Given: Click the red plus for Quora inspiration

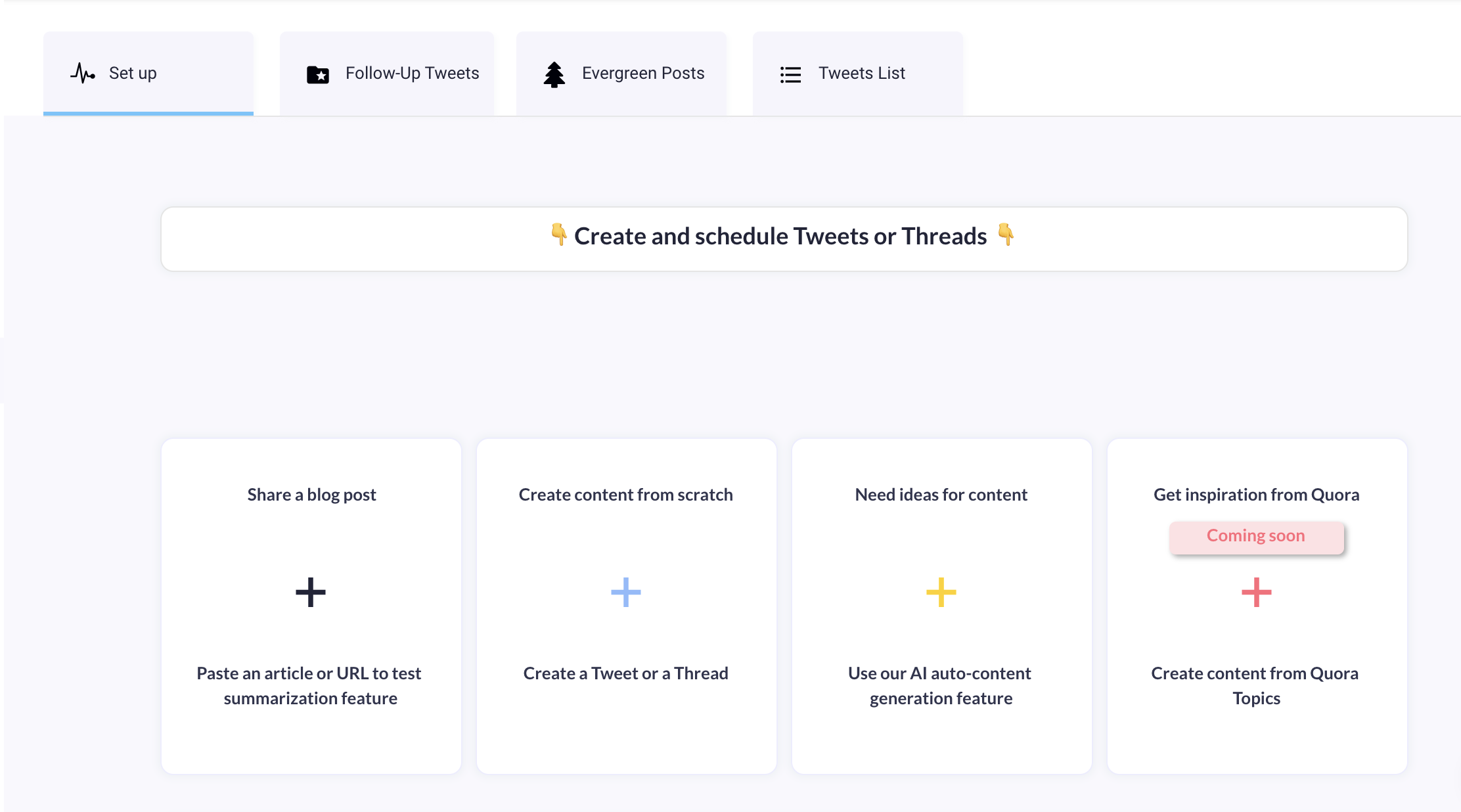Looking at the screenshot, I should click(1257, 593).
